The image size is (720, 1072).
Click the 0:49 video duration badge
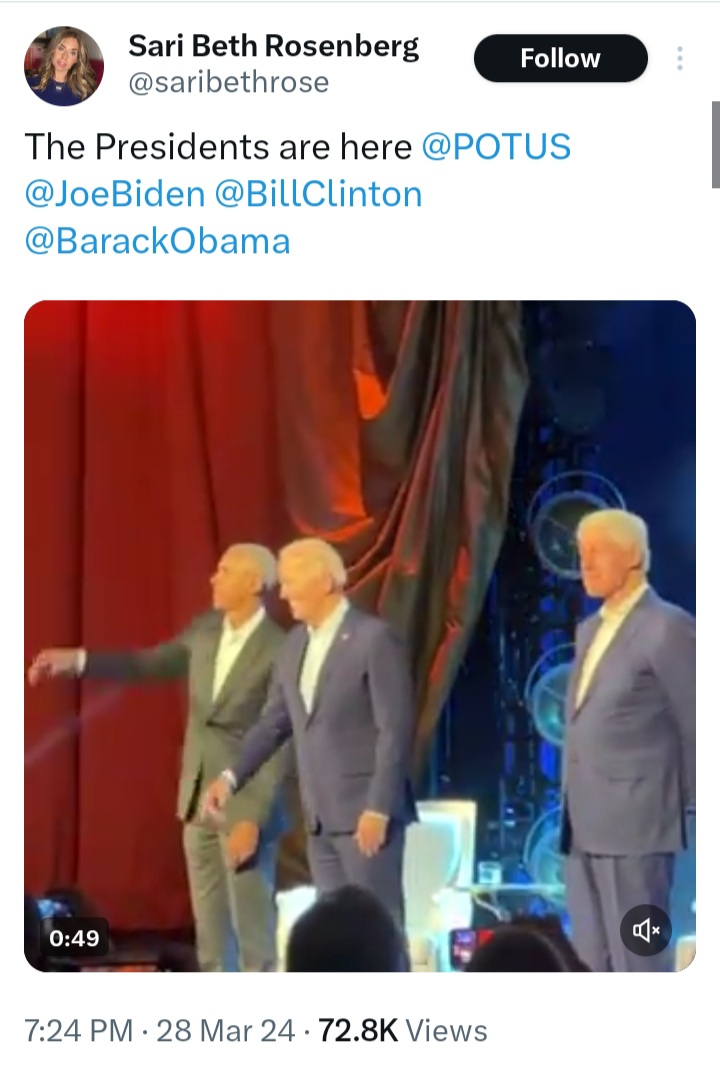click(x=74, y=938)
